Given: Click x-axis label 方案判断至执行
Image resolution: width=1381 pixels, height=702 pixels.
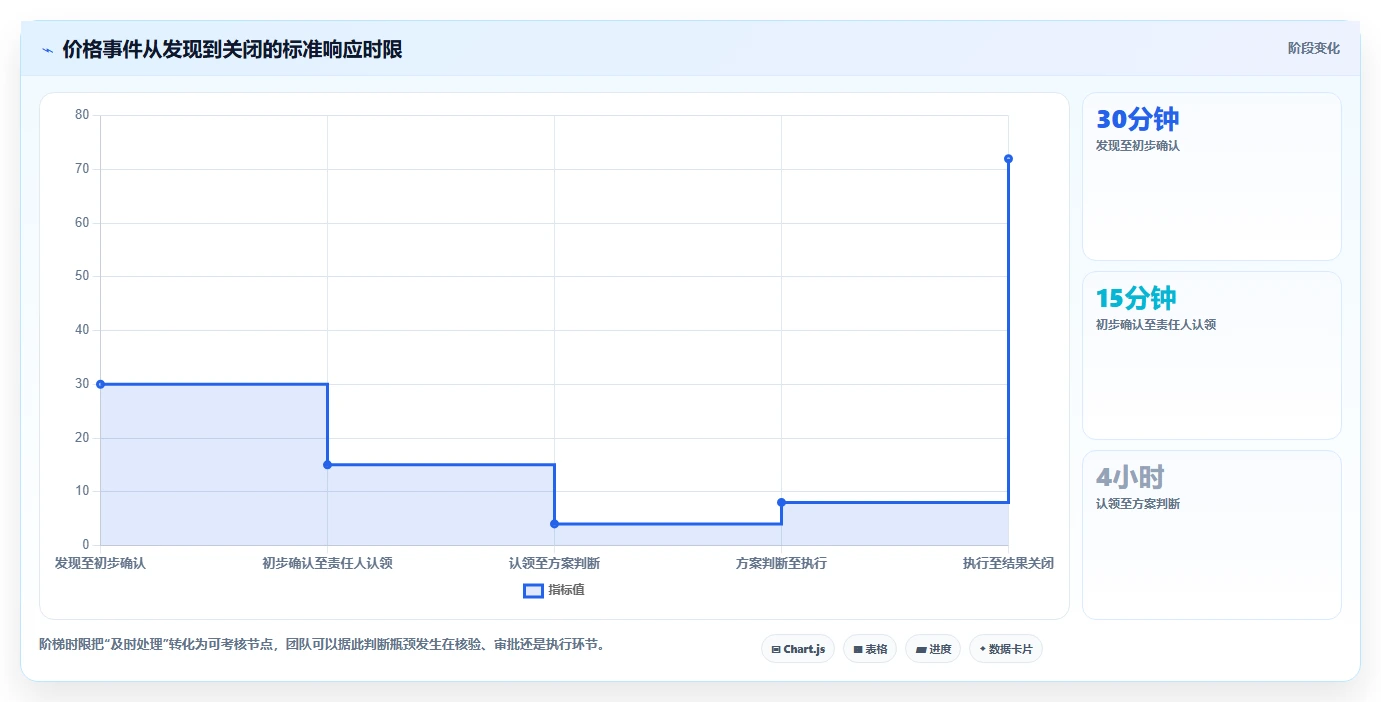Looking at the screenshot, I should point(781,563).
